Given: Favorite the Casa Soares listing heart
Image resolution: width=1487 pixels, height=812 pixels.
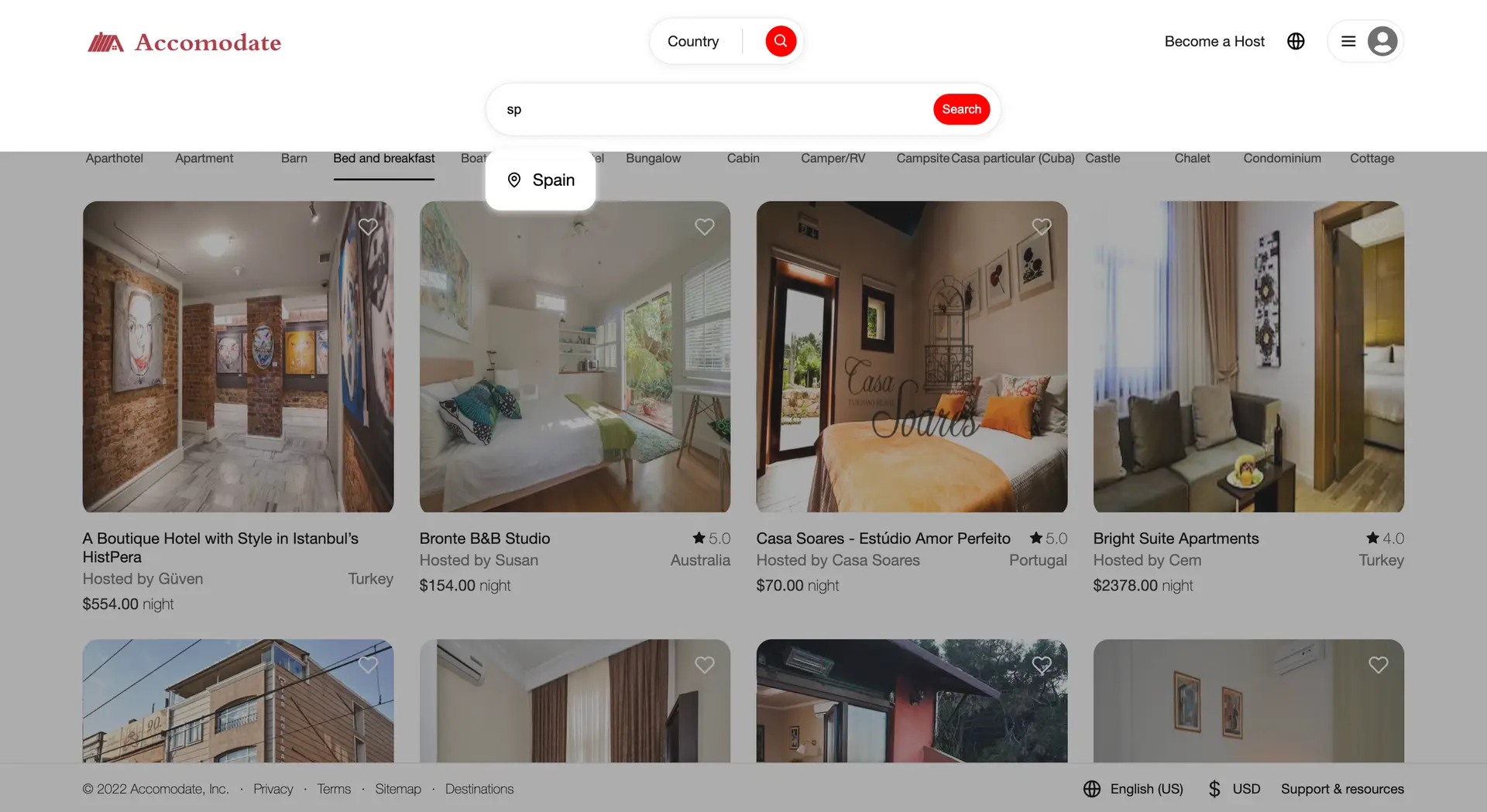Looking at the screenshot, I should pos(1042,227).
